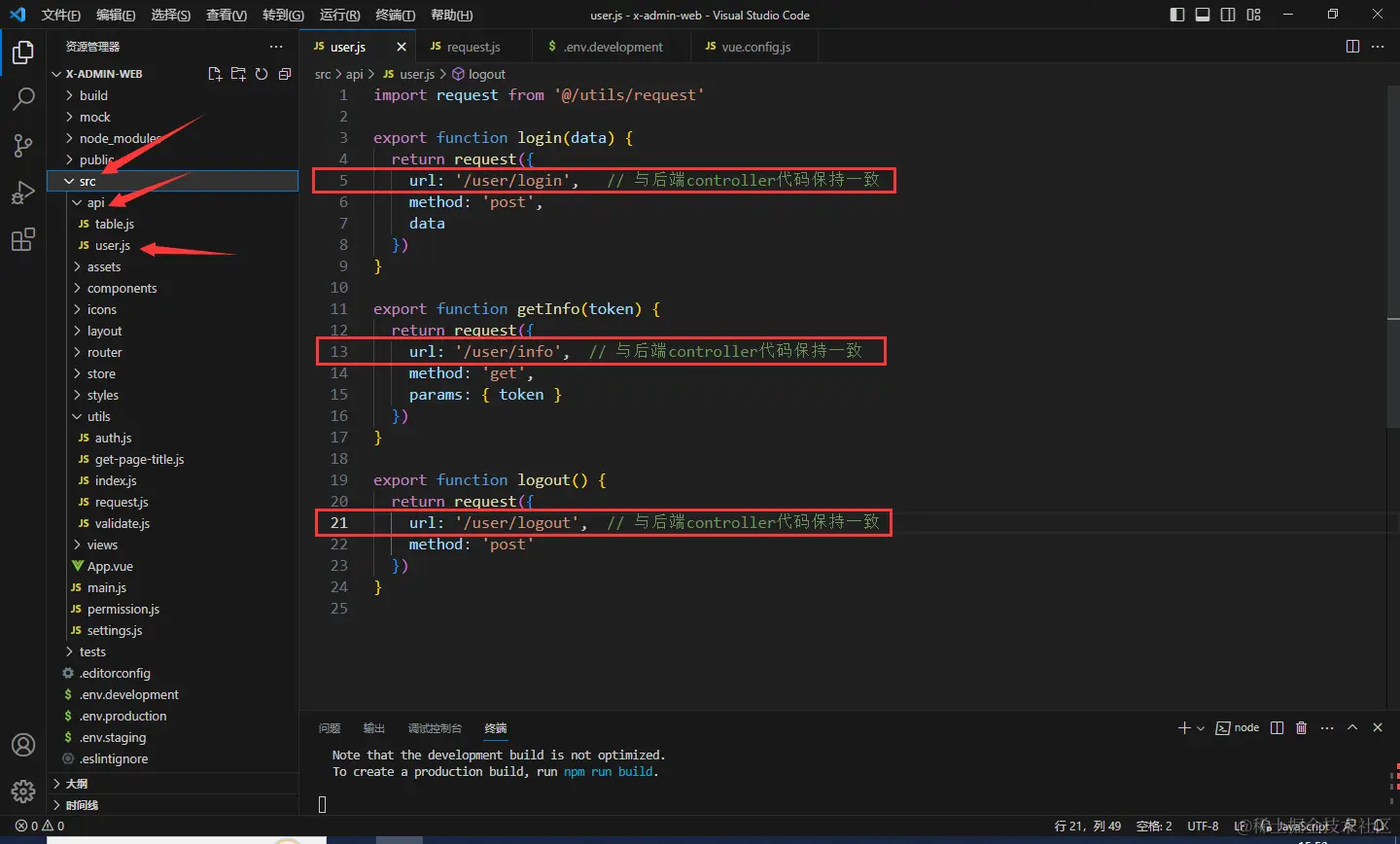Expand the mock folder
The image size is (1400, 844).
click(x=172, y=117)
